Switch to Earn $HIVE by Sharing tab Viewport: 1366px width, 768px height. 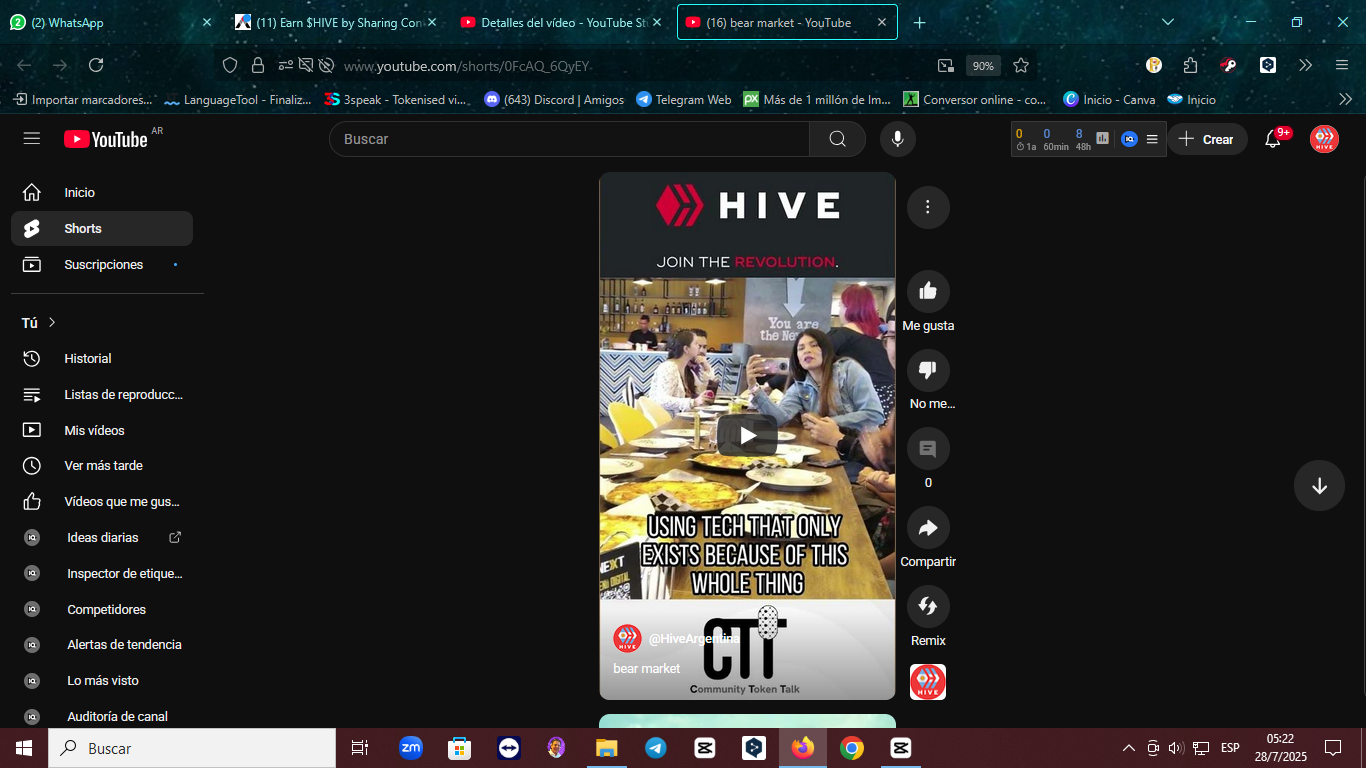click(x=336, y=22)
